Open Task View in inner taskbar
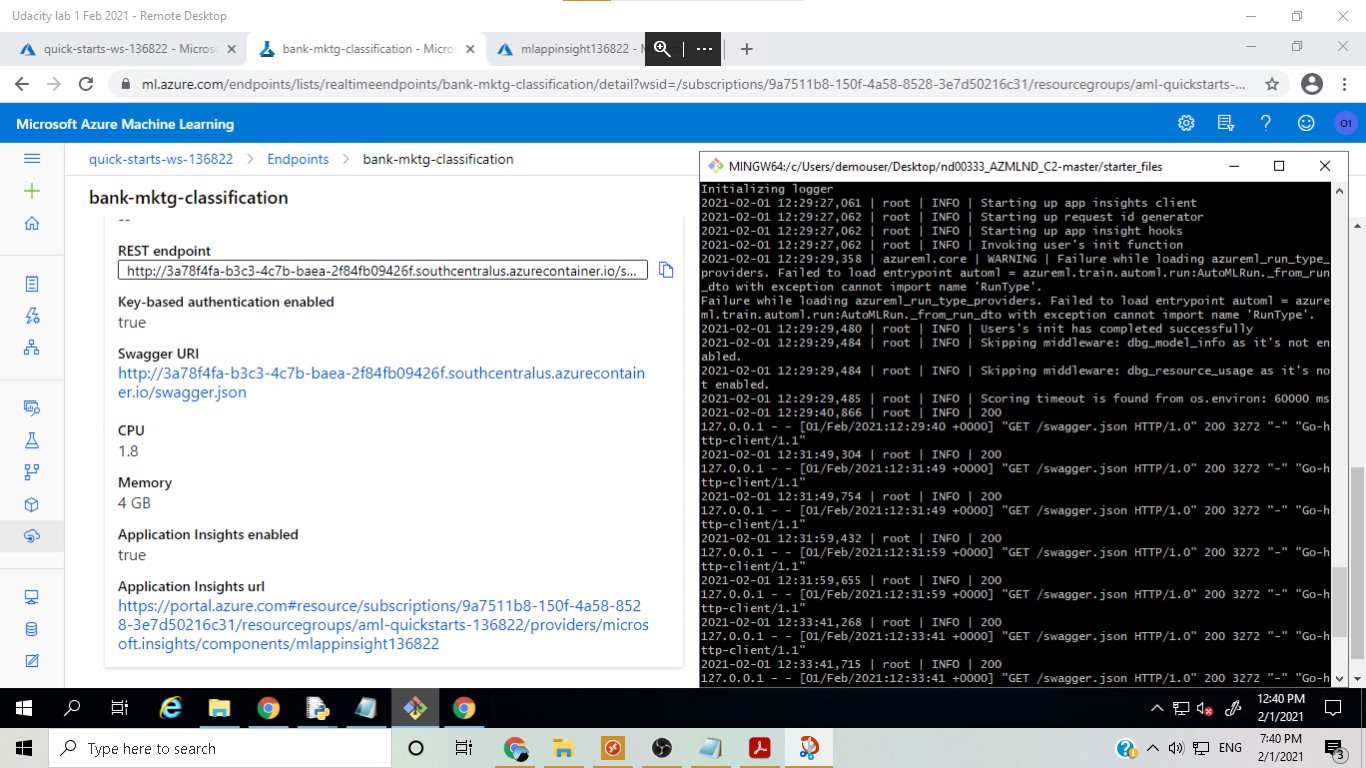 pos(120,708)
